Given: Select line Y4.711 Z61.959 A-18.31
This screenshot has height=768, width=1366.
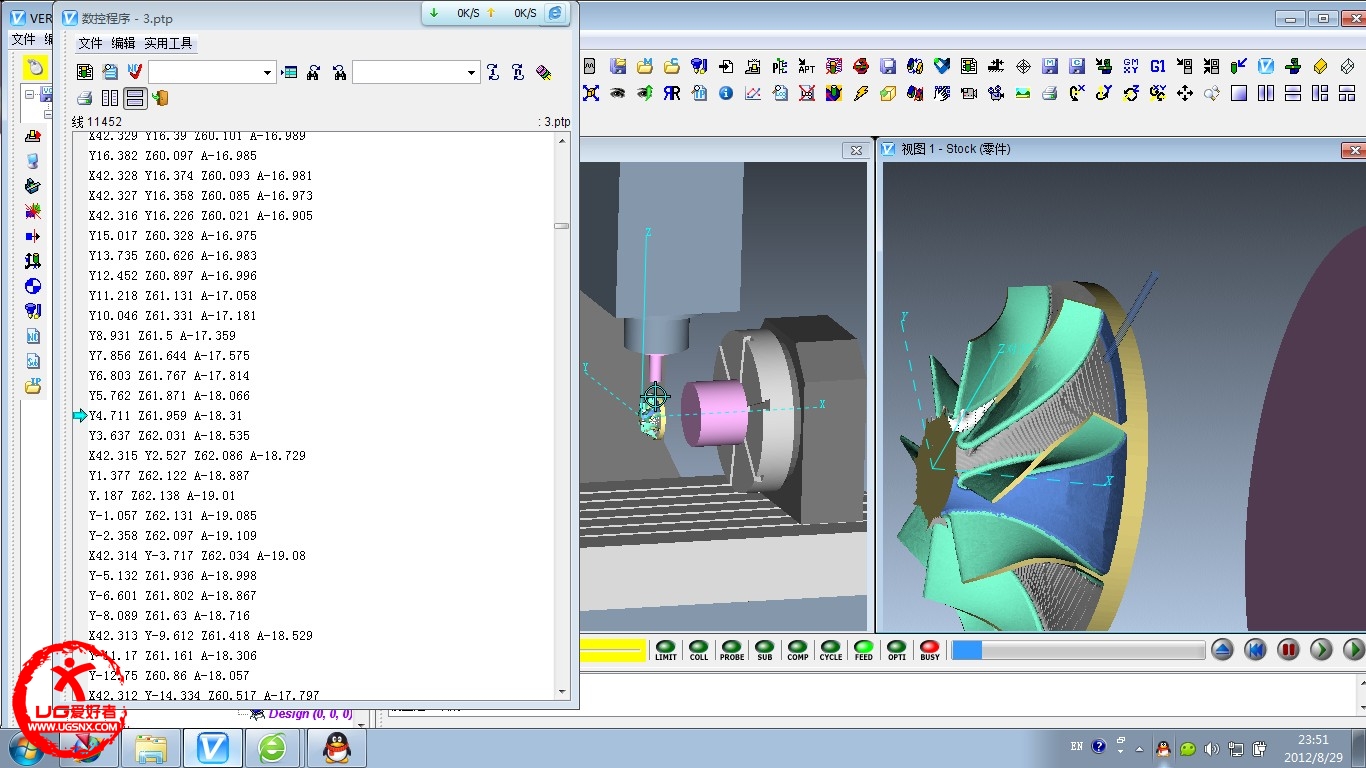Looking at the screenshot, I should coord(165,416).
